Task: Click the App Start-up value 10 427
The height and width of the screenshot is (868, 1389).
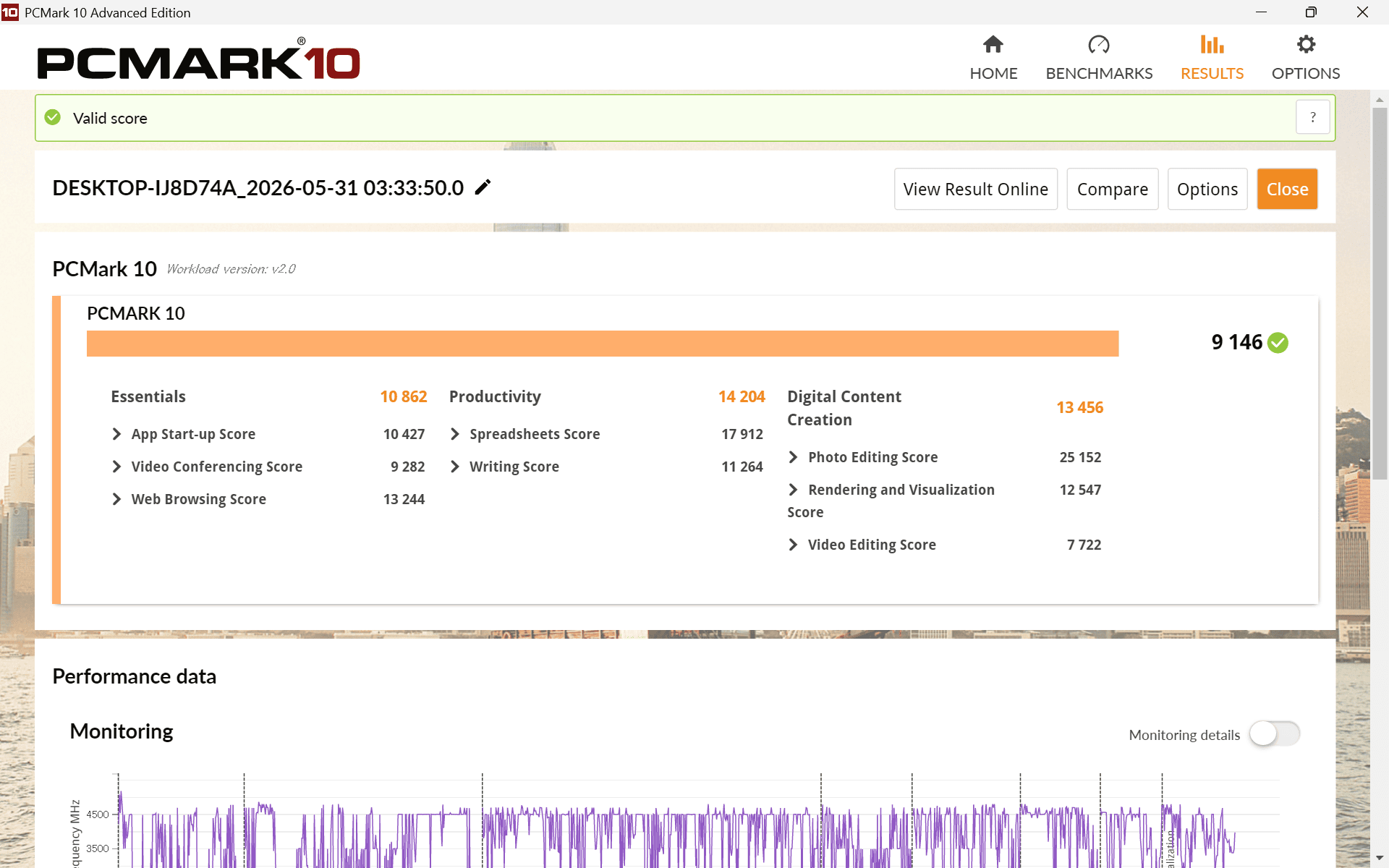Action: [404, 434]
